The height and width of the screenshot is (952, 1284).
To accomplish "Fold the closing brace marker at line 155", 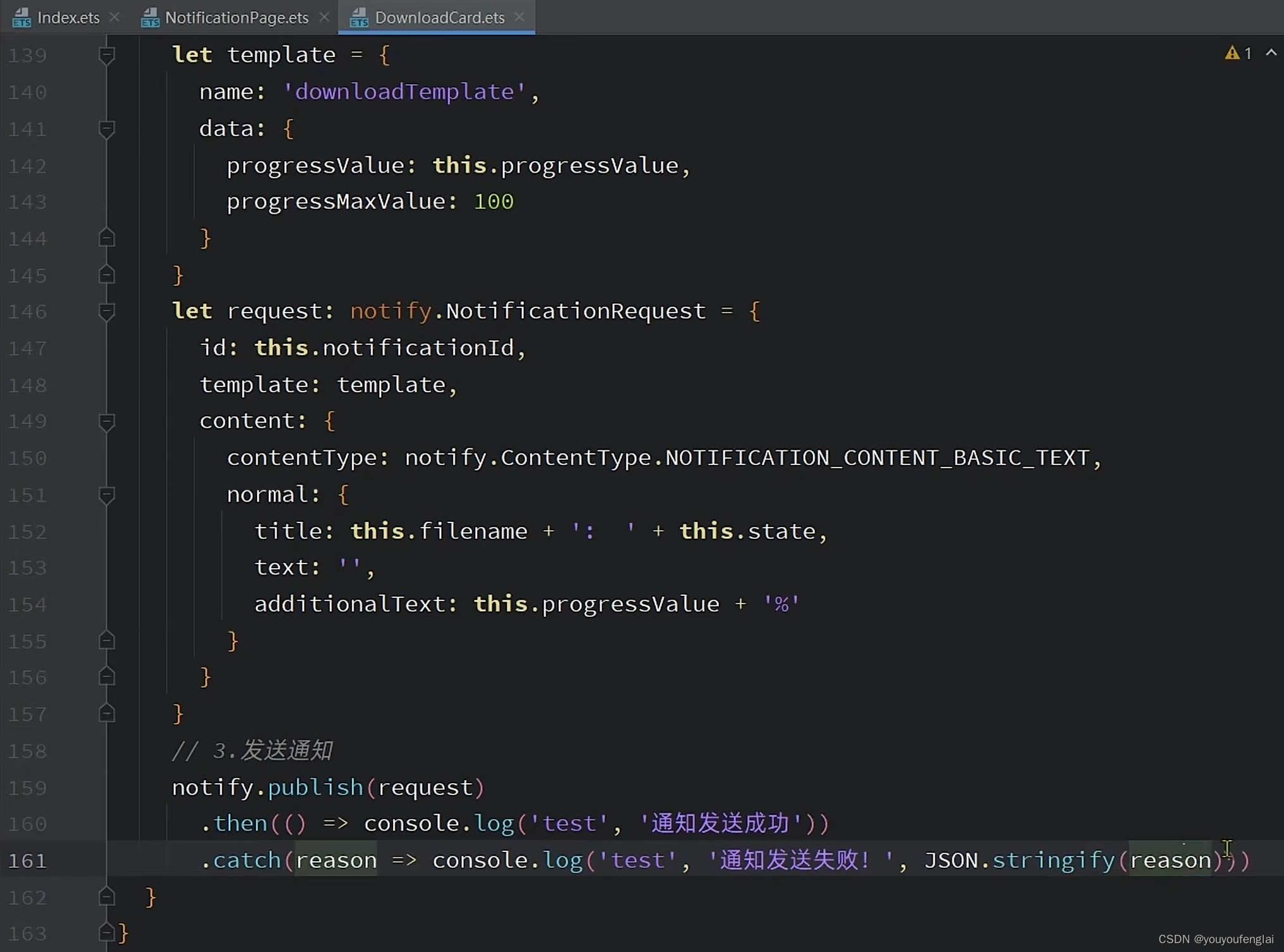I will click(107, 641).
